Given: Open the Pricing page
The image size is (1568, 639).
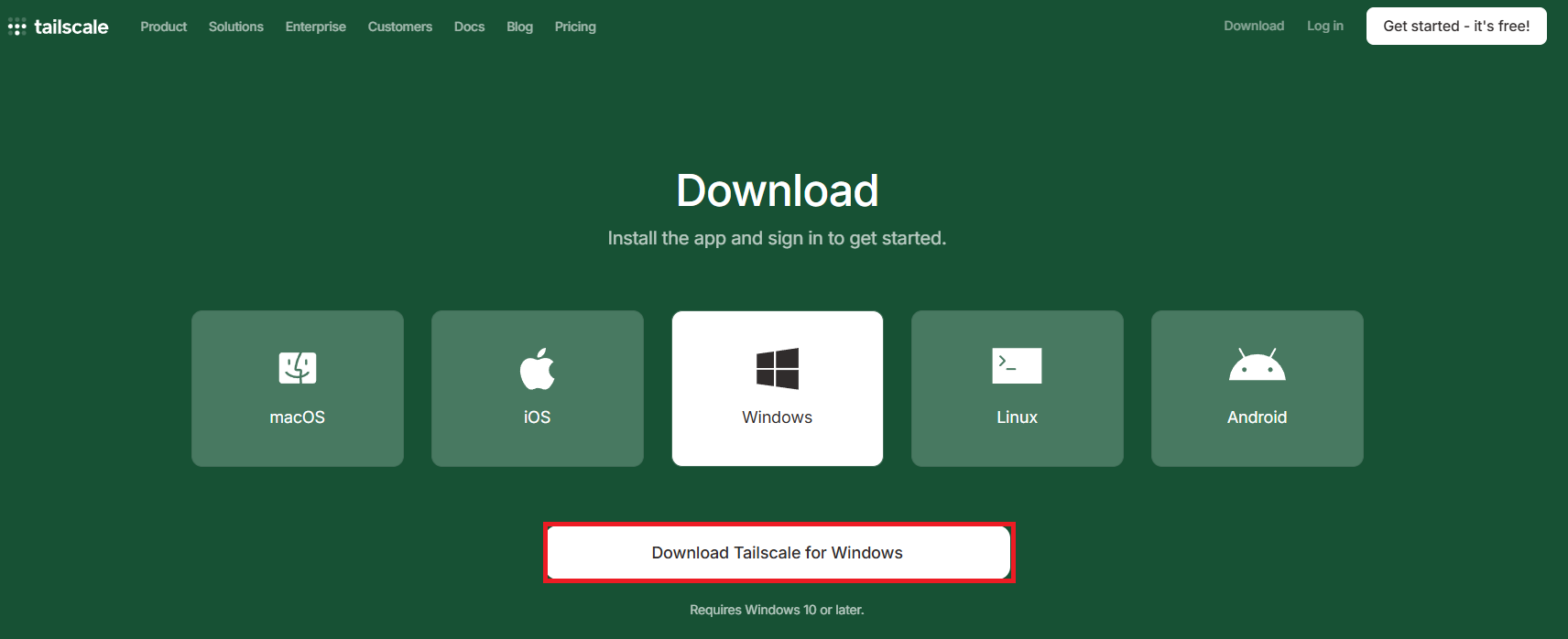Looking at the screenshot, I should point(575,27).
